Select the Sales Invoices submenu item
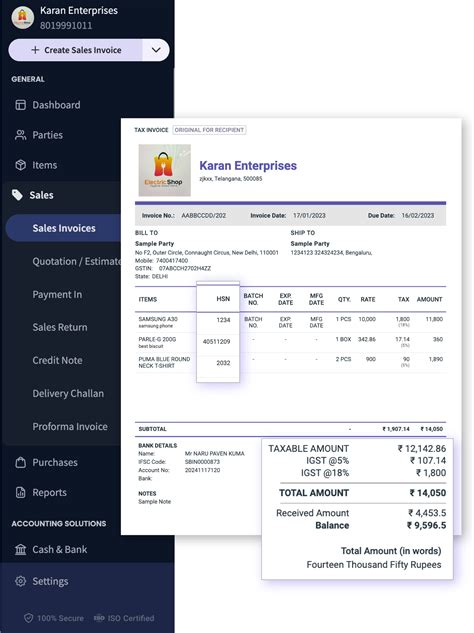This screenshot has height=633, width=474. click(x=64, y=228)
